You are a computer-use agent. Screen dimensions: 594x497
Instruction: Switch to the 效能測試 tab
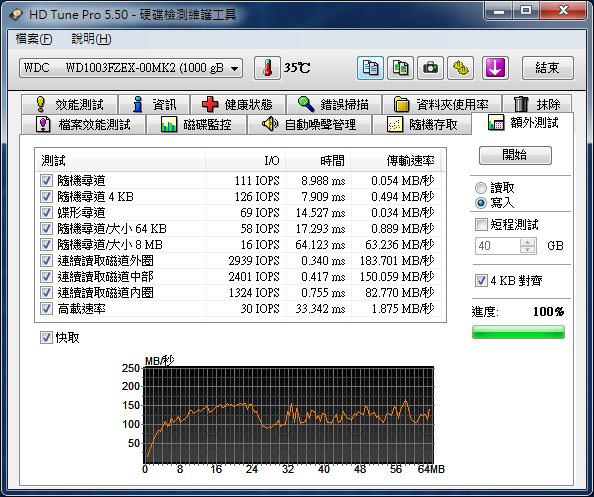(x=70, y=104)
